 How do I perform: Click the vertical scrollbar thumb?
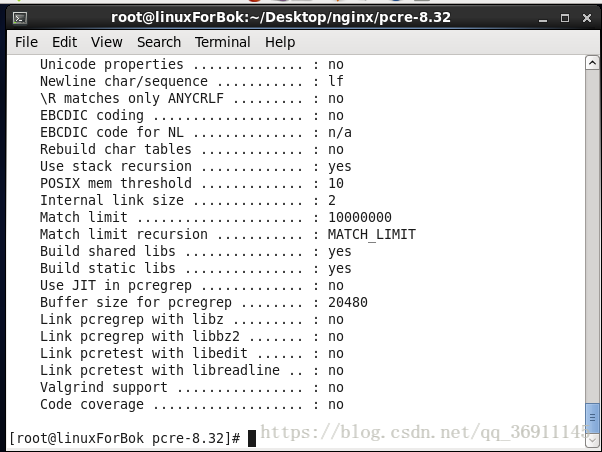tap(592, 417)
